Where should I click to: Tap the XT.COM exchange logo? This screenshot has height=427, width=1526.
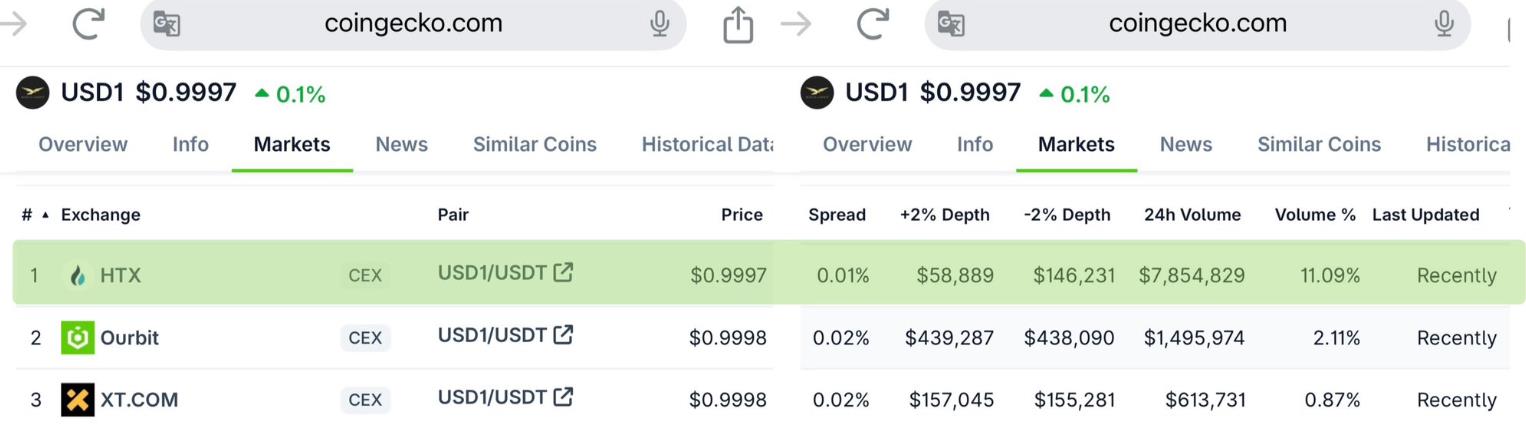77,400
